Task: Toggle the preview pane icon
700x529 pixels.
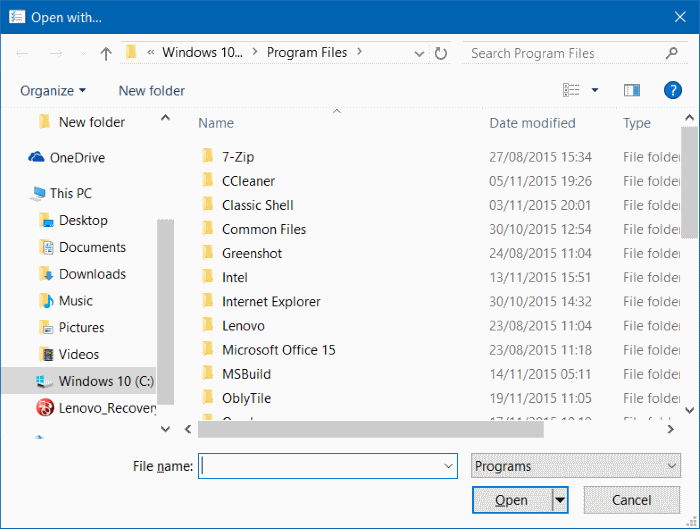Action: click(631, 91)
